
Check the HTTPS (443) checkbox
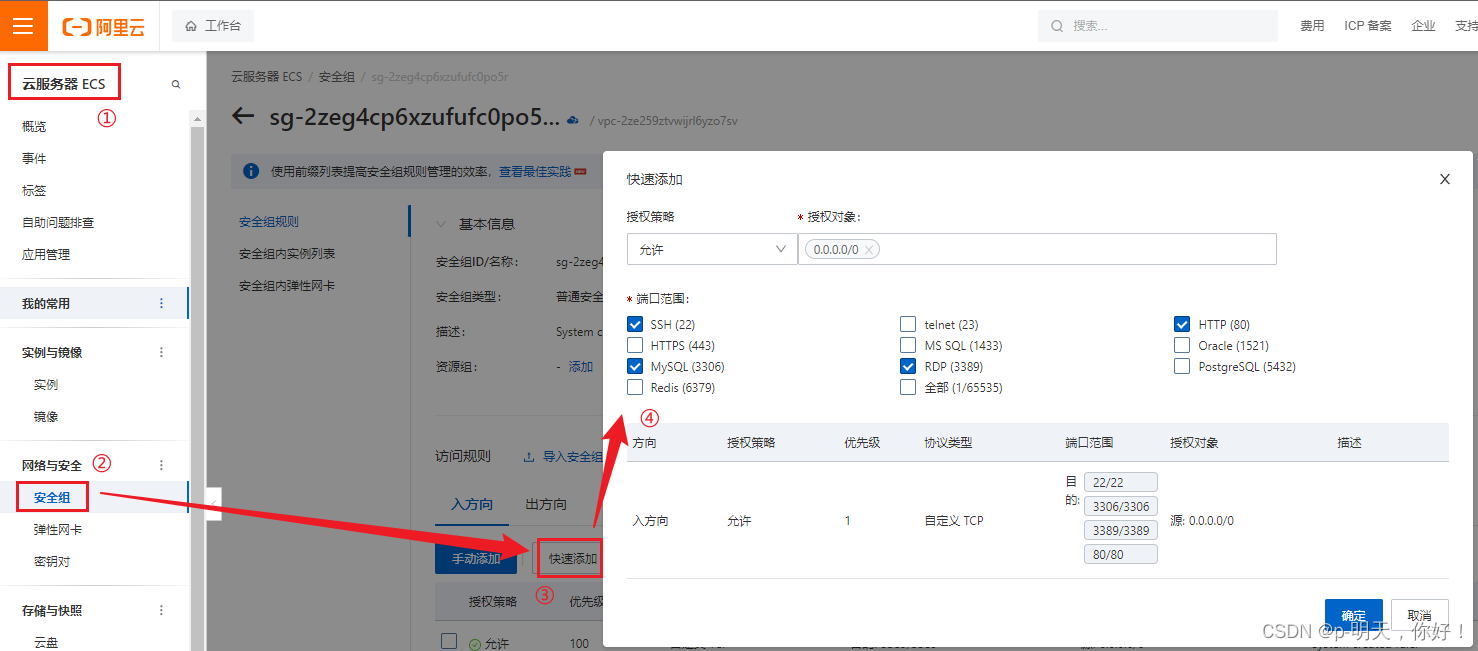(635, 345)
